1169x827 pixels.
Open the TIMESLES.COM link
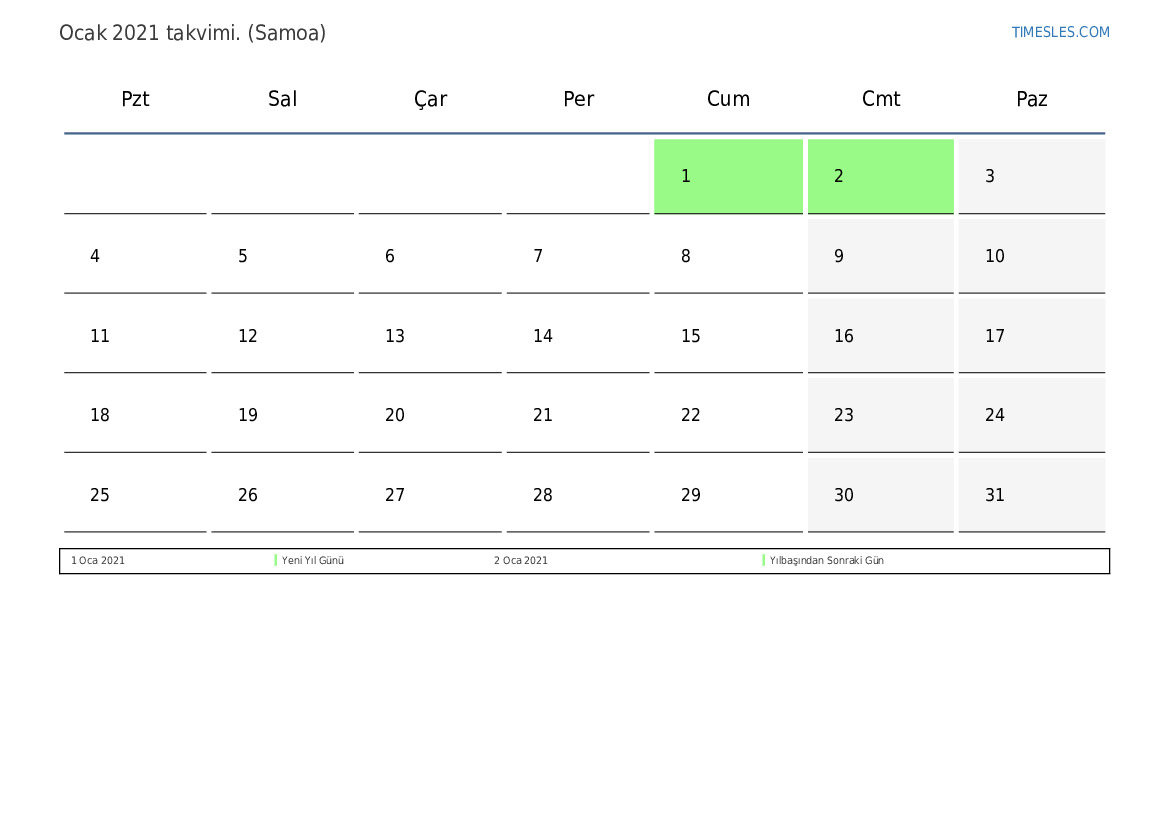point(1060,32)
